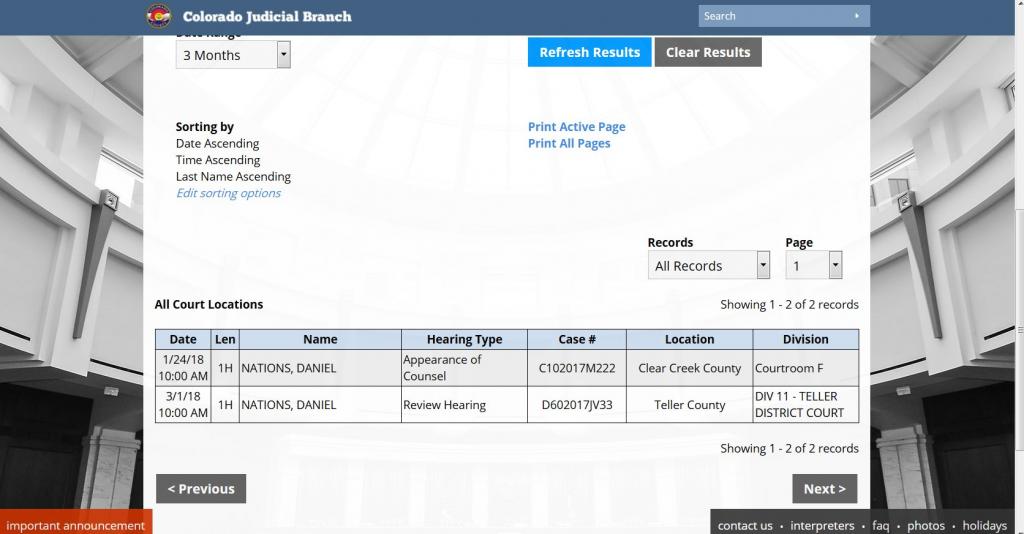Image resolution: width=1024 pixels, height=534 pixels.
Task: Open the Page number dropdown
Action: tap(813, 266)
